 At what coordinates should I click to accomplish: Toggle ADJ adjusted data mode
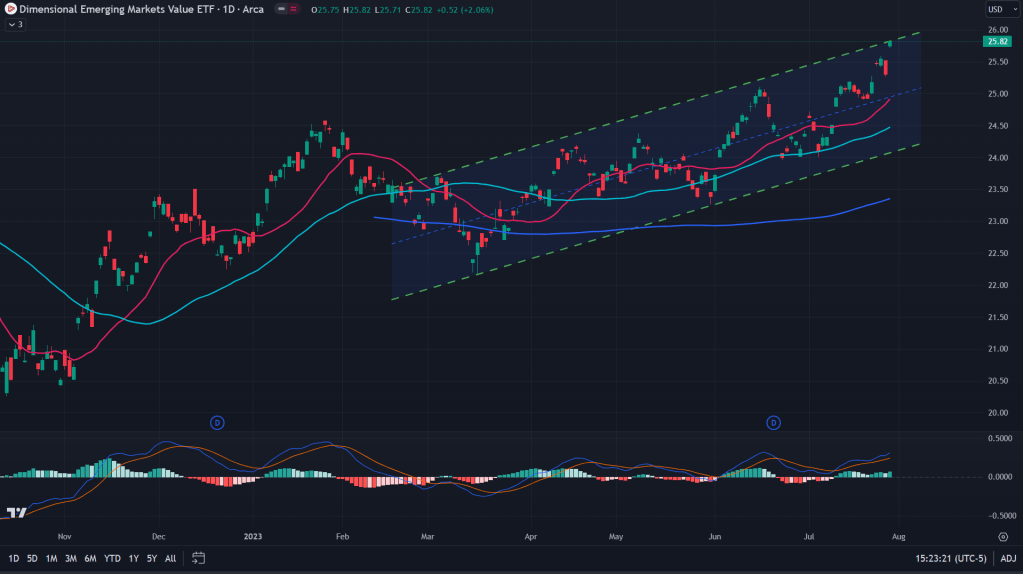(1008, 558)
